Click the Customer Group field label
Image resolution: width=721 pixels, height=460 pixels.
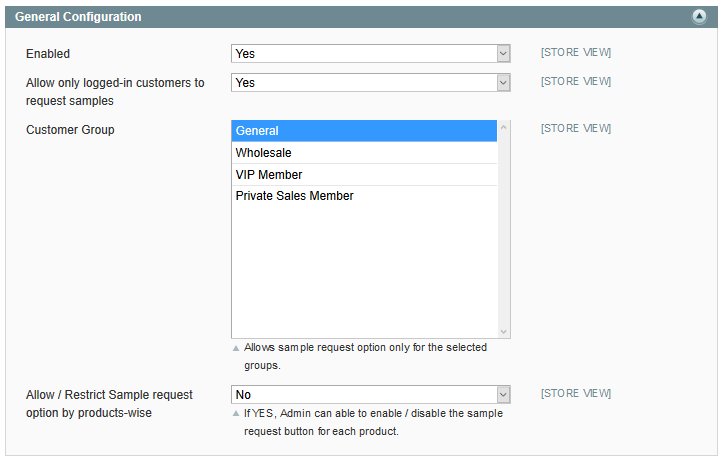(70, 130)
